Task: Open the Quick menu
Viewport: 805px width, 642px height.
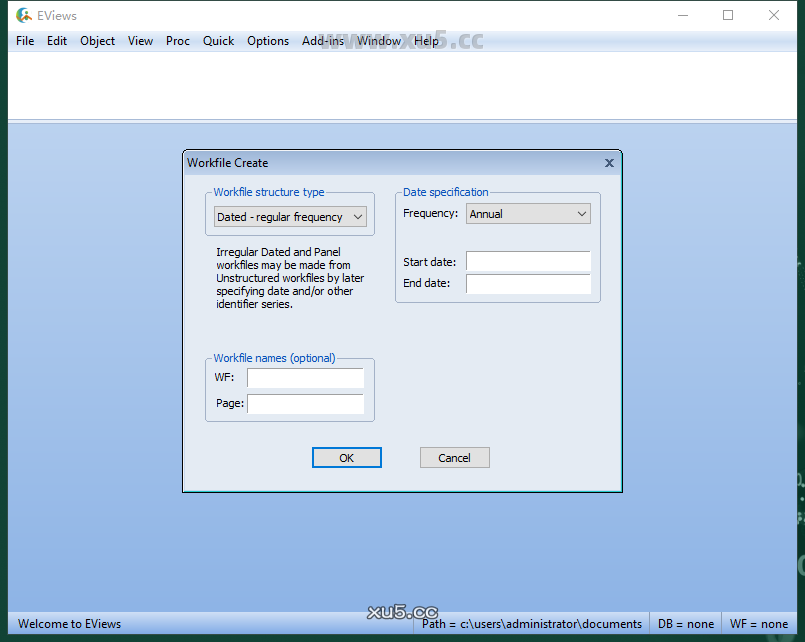Action: 218,41
